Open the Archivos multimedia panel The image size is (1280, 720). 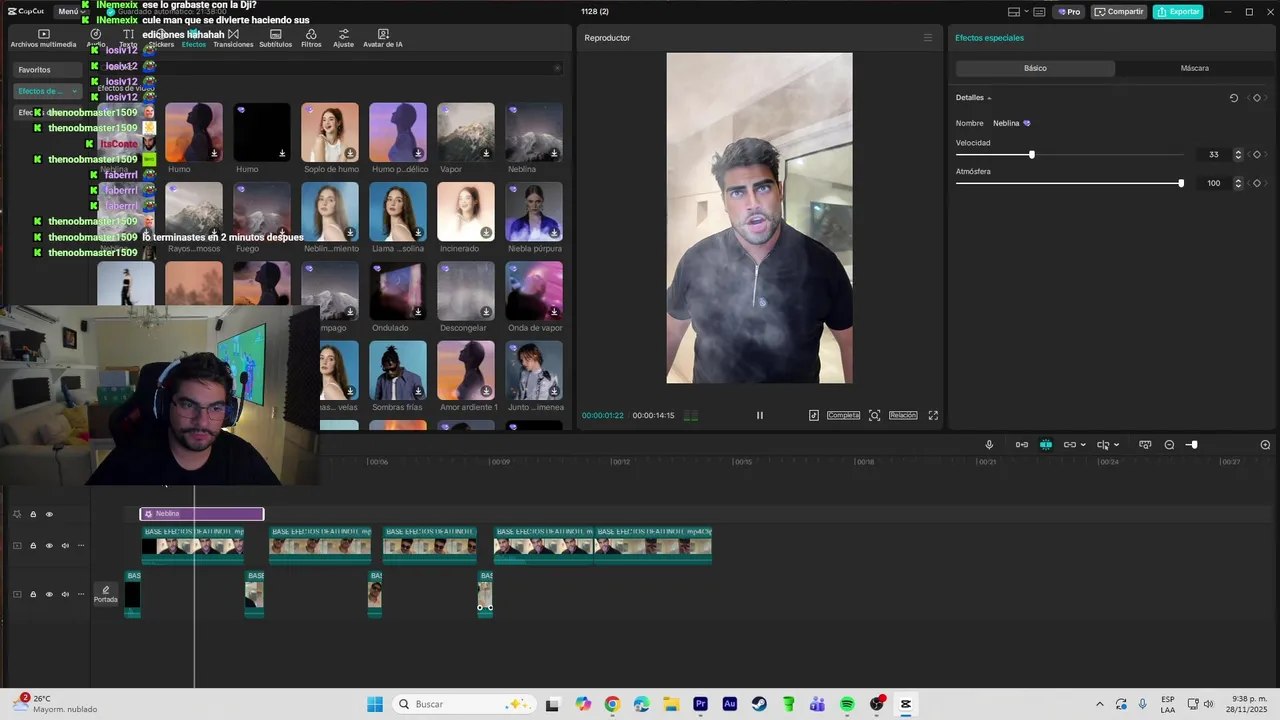coord(43,38)
